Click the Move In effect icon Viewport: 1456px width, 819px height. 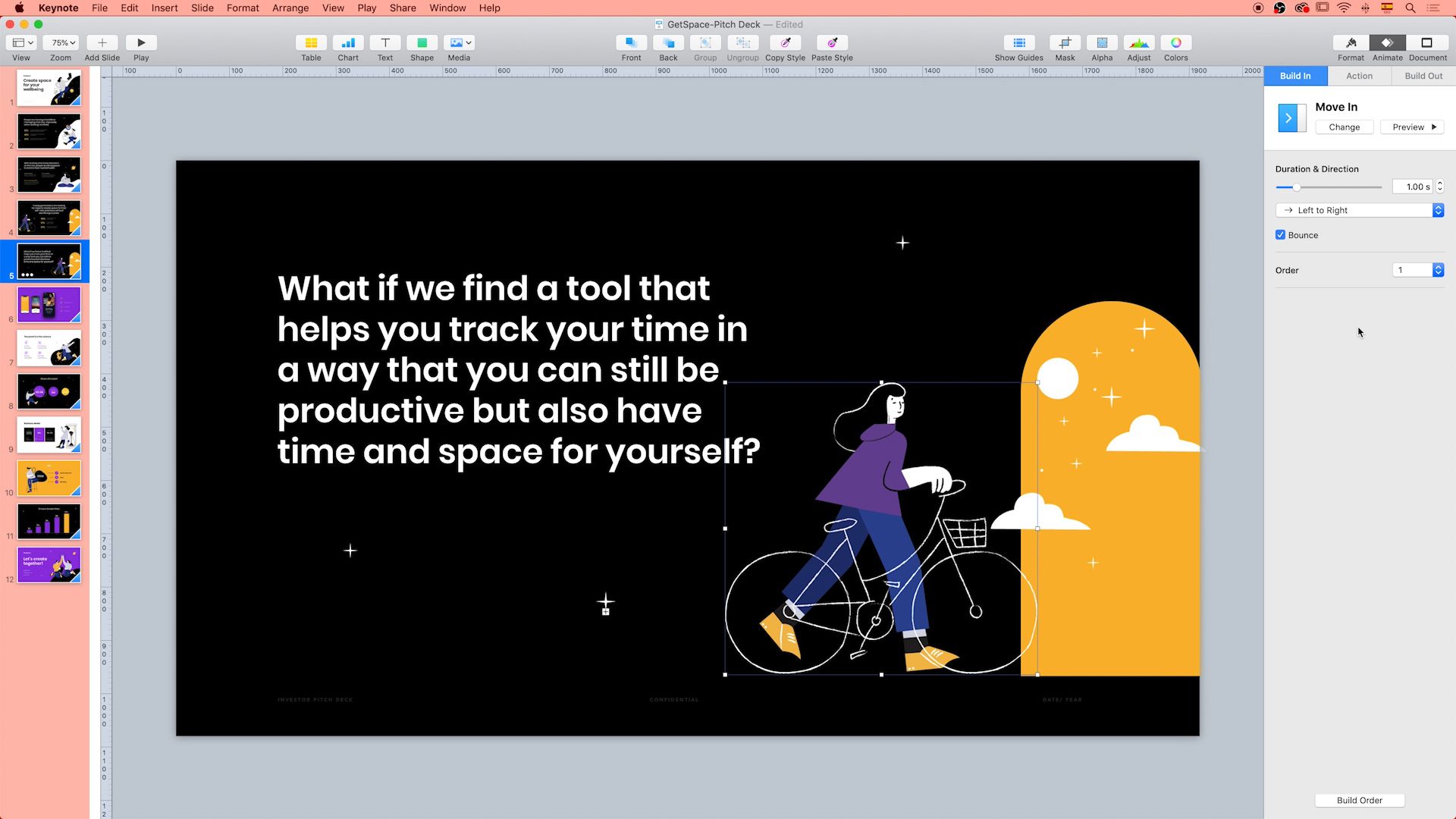[x=1291, y=118]
